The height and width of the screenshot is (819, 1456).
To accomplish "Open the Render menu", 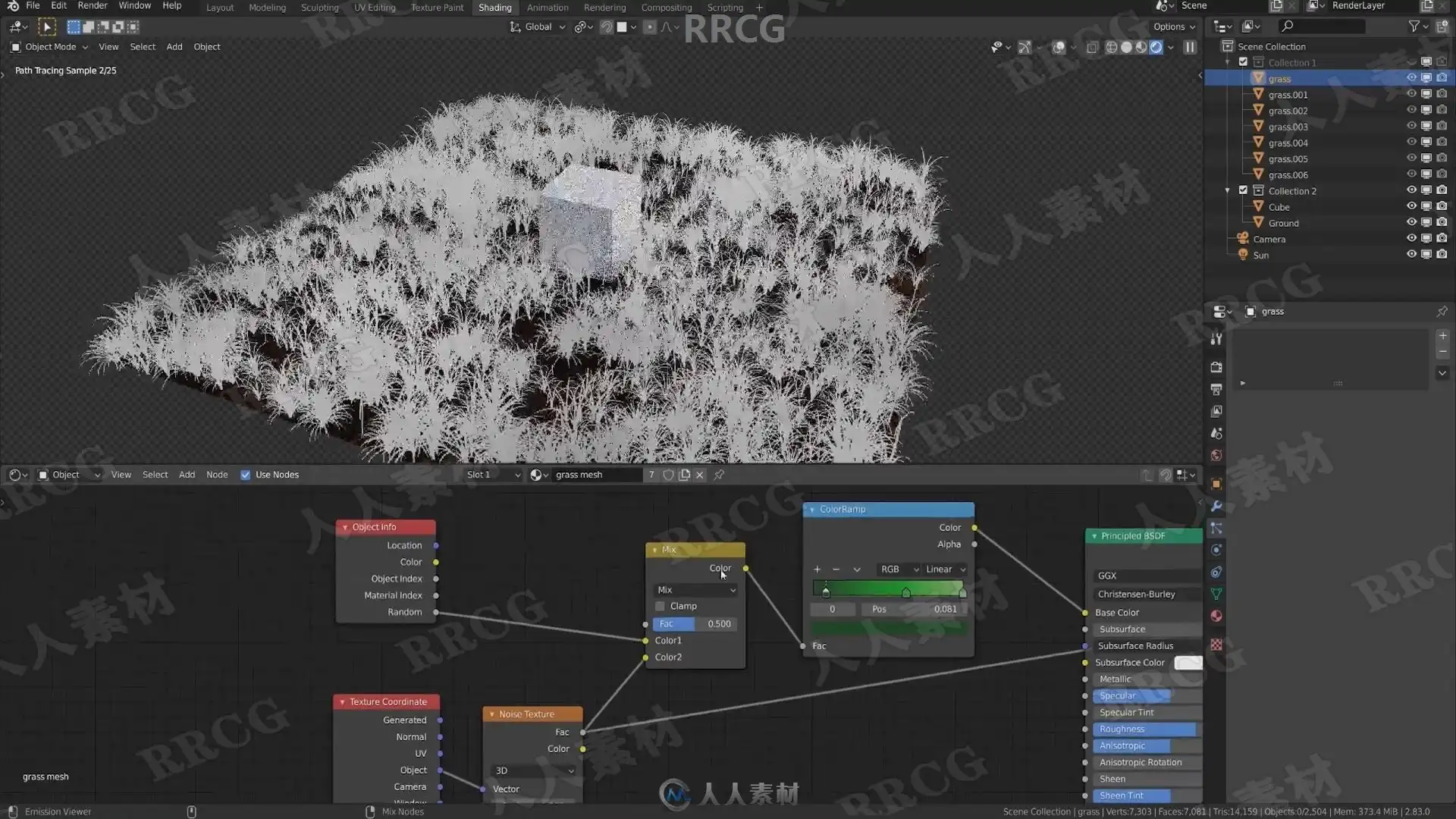I will (93, 6).
